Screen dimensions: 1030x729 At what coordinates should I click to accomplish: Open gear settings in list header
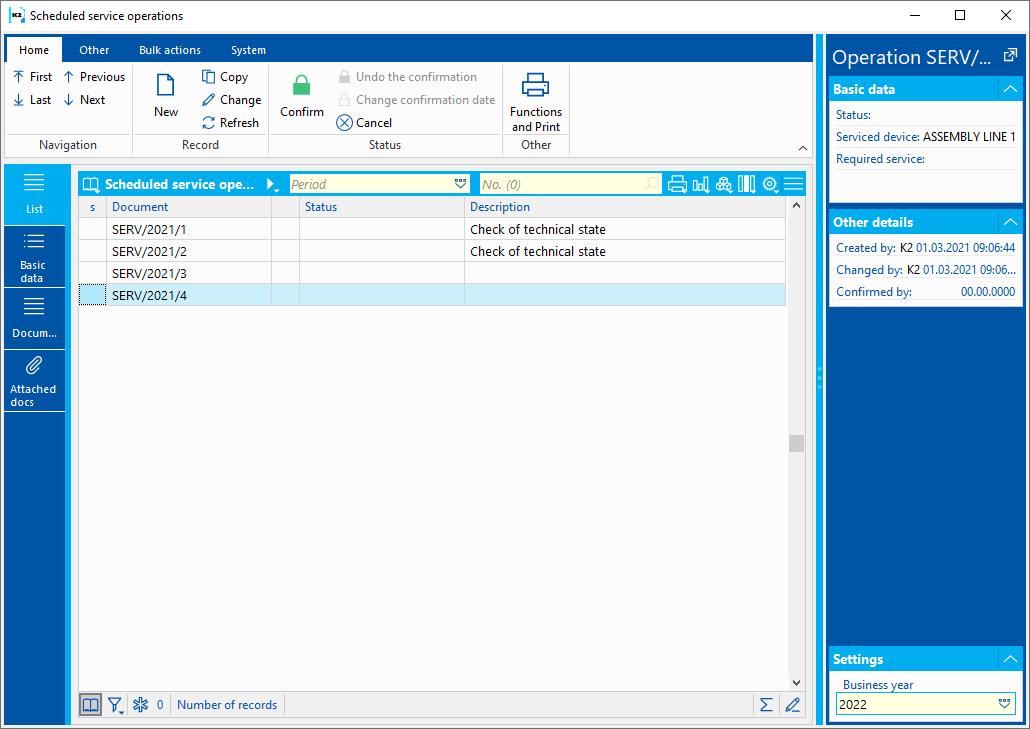click(770, 185)
